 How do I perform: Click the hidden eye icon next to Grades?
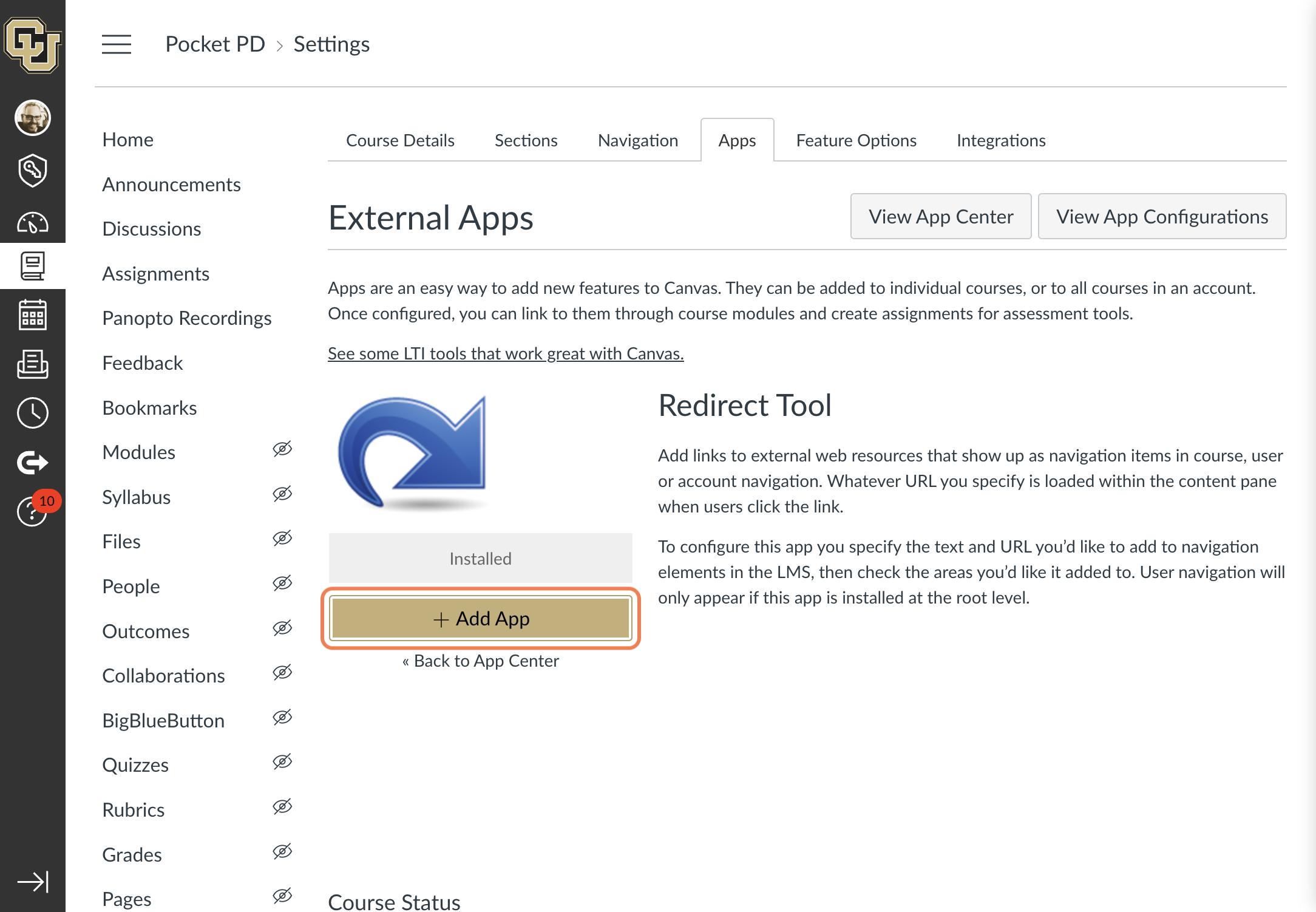[282, 851]
